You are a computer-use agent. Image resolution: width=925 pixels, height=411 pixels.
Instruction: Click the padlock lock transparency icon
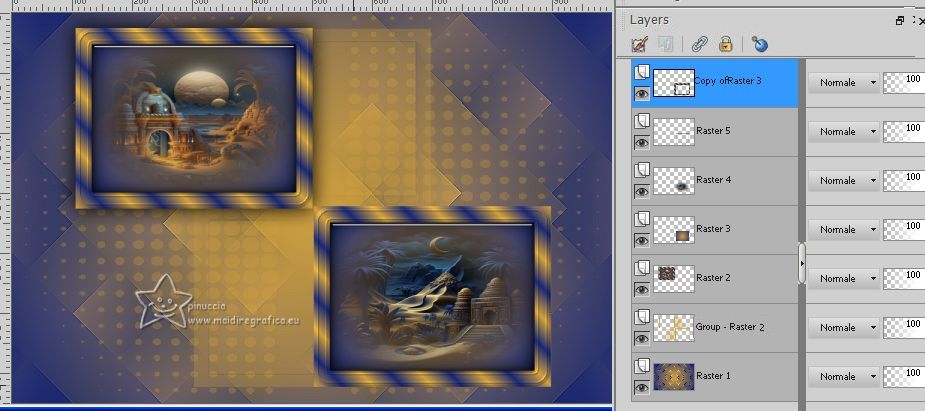(726, 44)
